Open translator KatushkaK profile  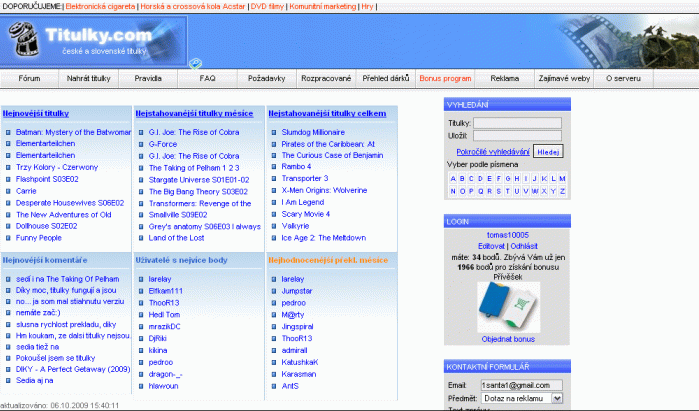[x=300, y=362]
